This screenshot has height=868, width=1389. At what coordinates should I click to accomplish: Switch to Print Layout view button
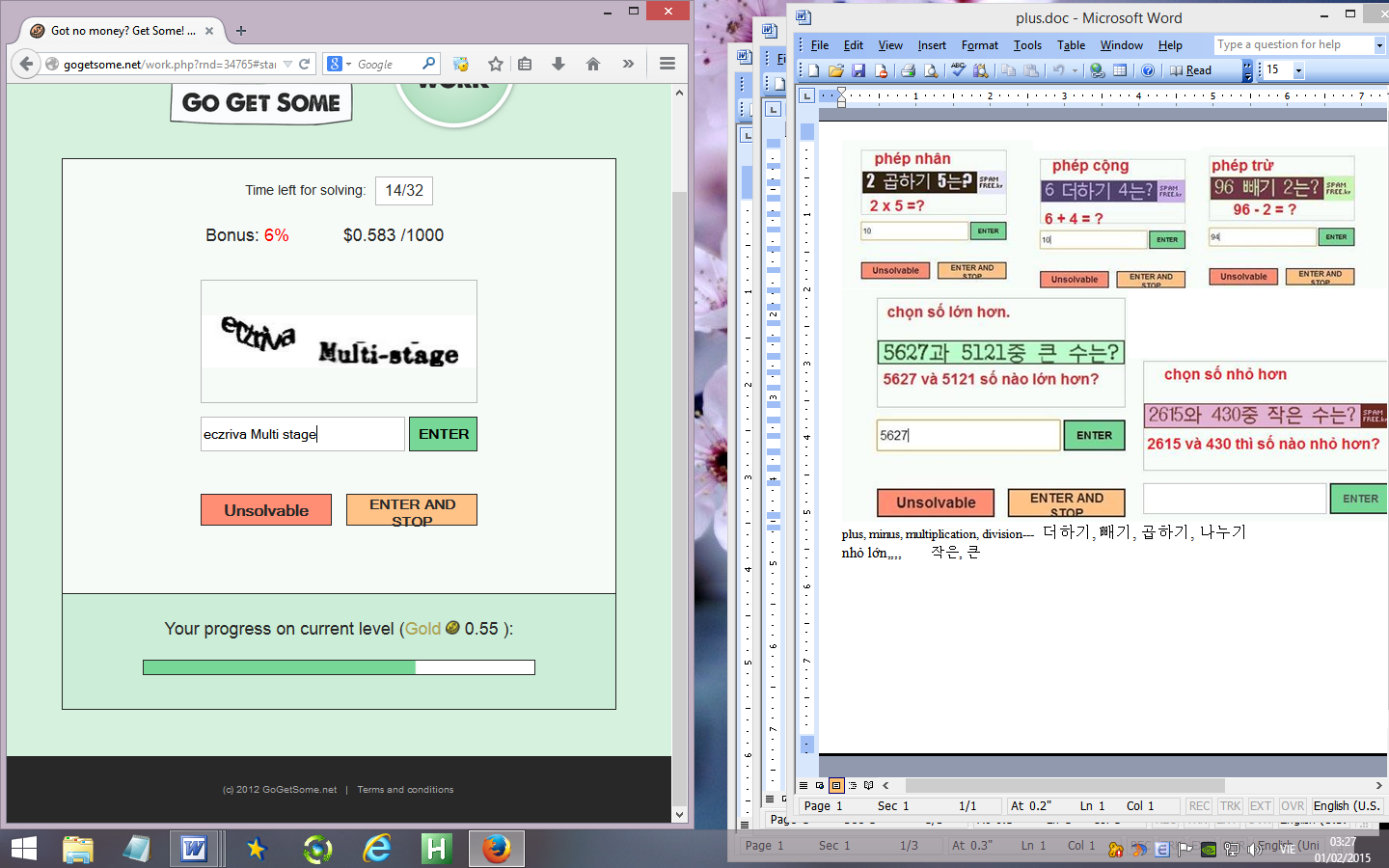pyautogui.click(x=836, y=785)
